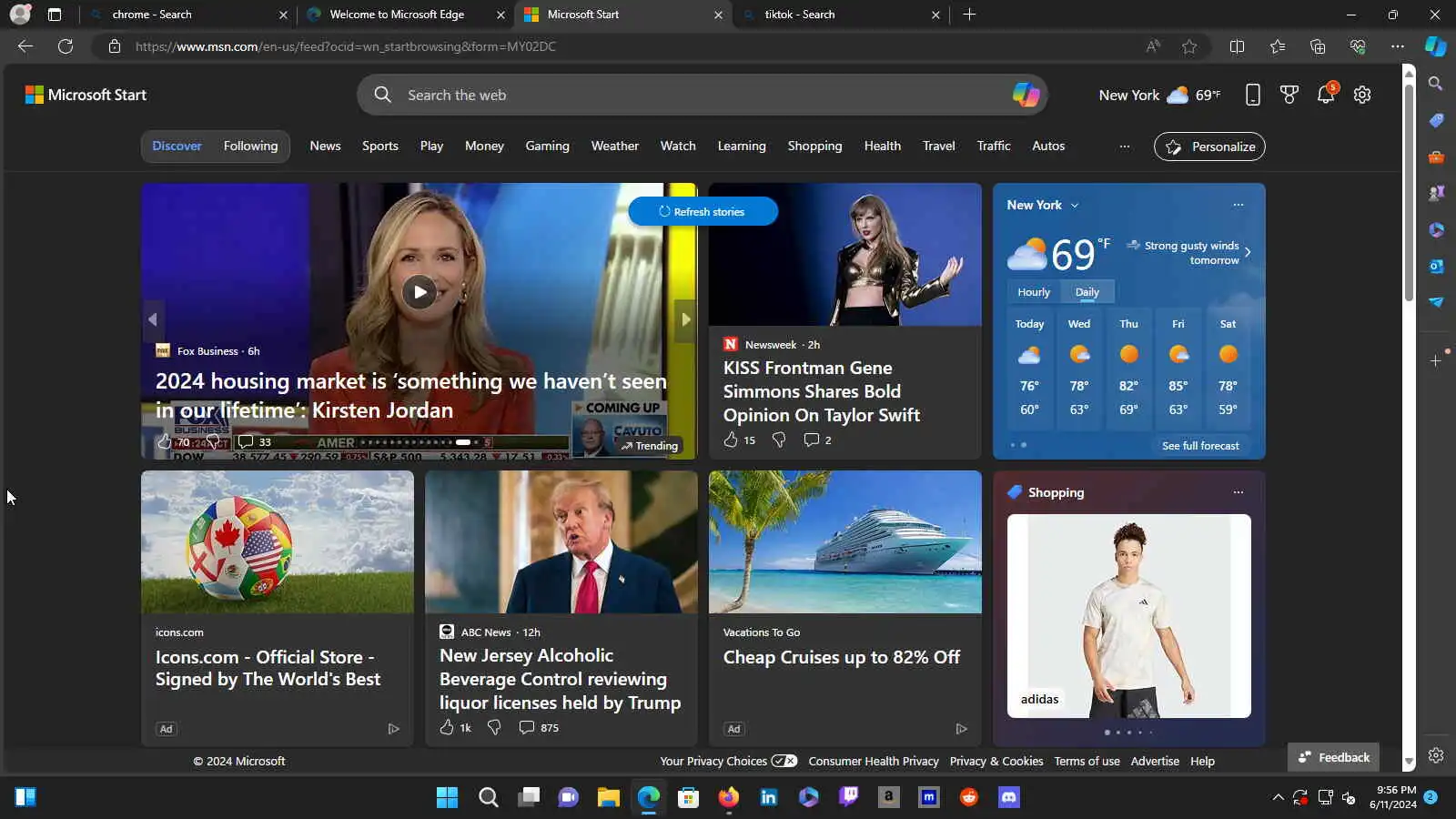Open the Sports category

click(380, 147)
